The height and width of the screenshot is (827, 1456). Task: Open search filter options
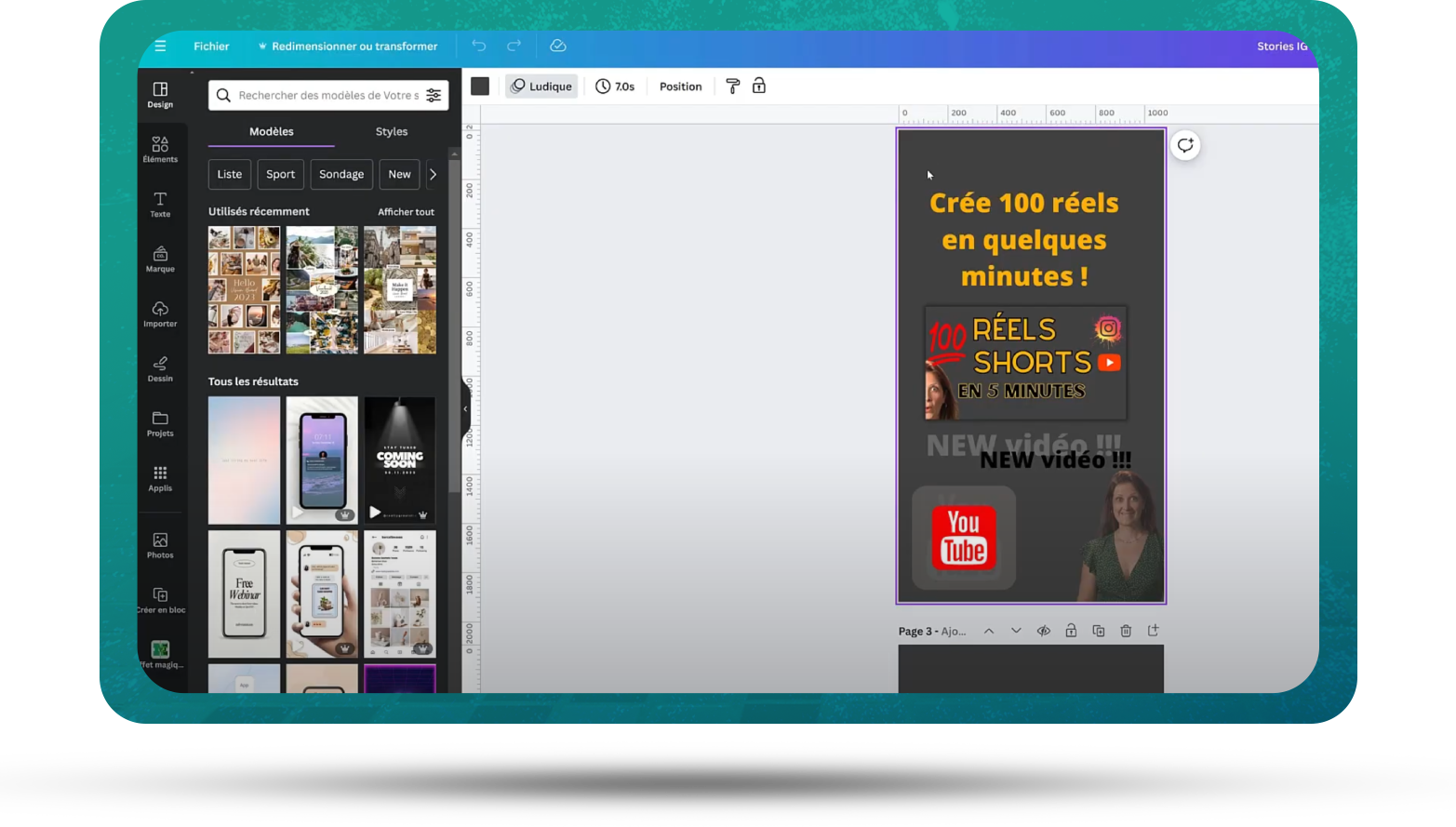pyautogui.click(x=434, y=95)
